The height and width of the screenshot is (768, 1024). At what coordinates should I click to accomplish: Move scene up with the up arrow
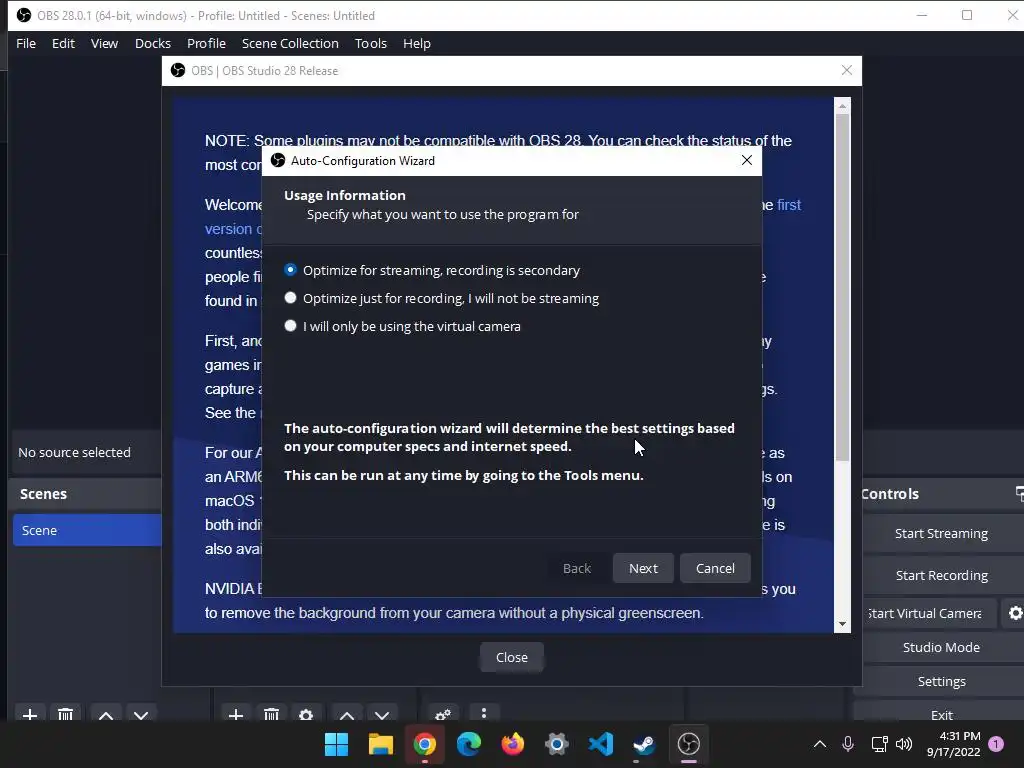coord(106,715)
